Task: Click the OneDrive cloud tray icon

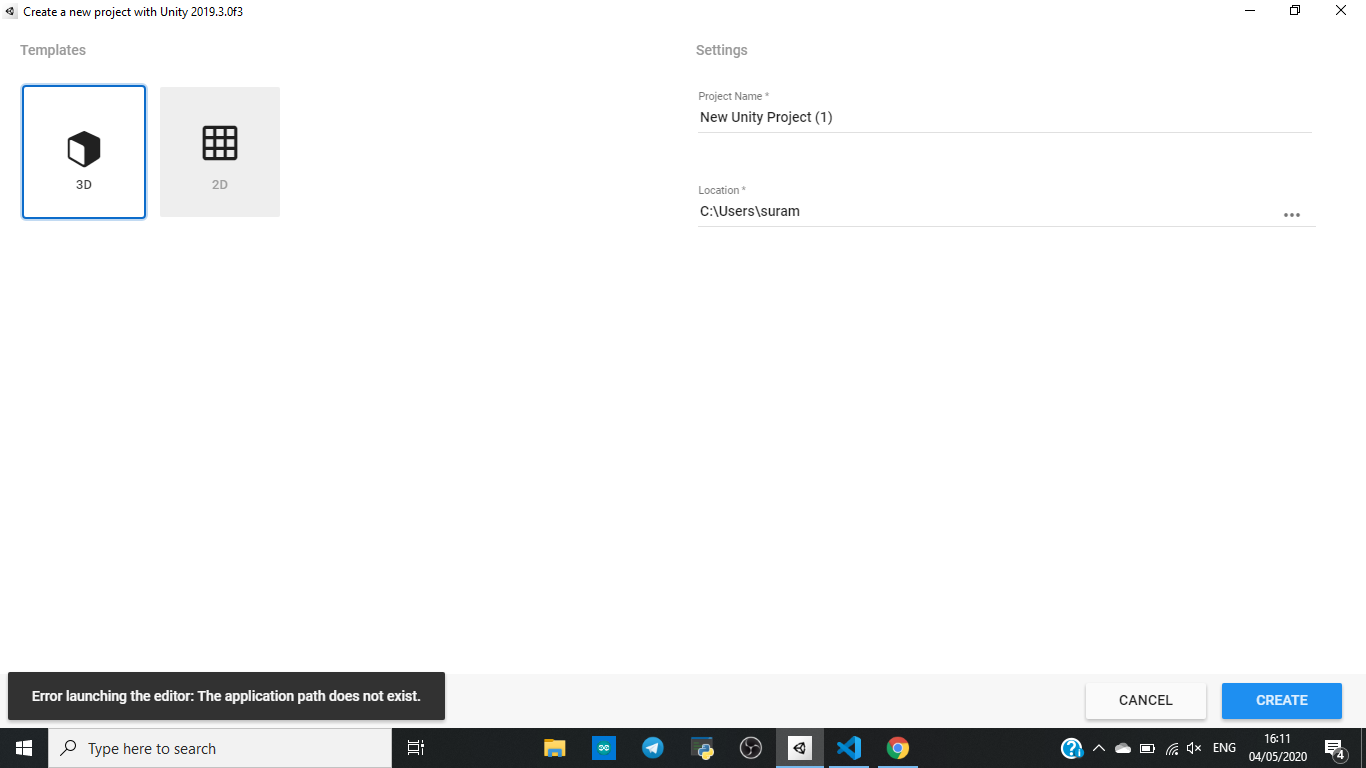Action: (x=1123, y=748)
